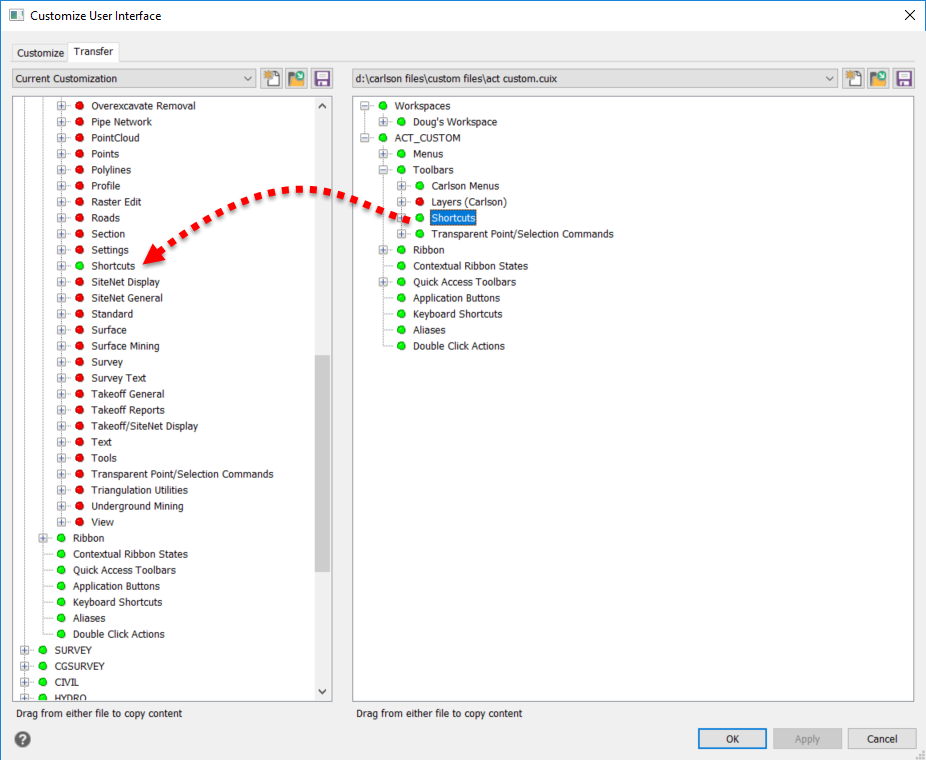Create new customization file in left pane

click(272, 79)
